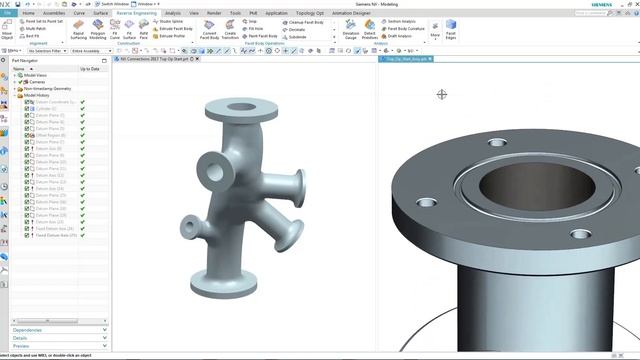Uncheck the Cylinder feature checkbox
Screen dimensions: 640x360
click(27, 109)
